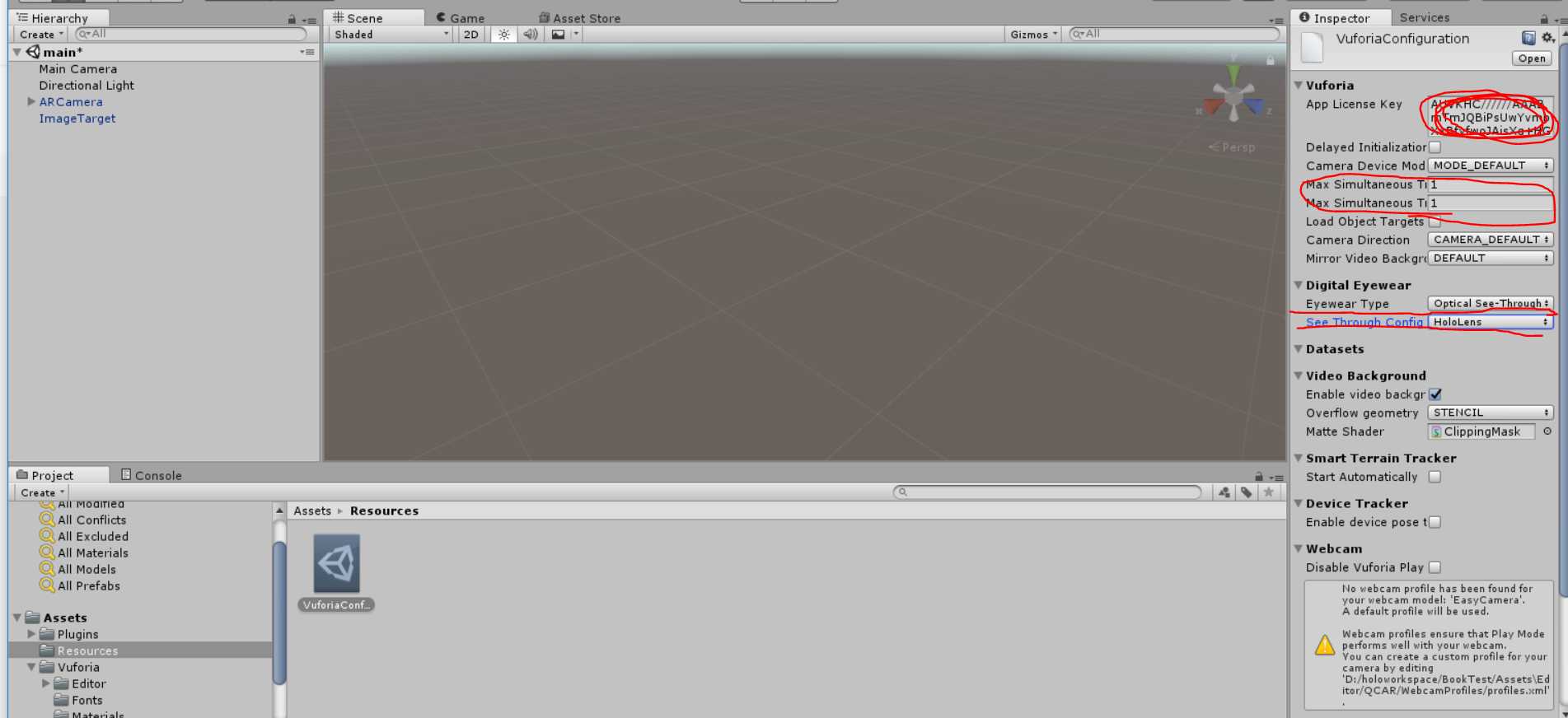The height and width of the screenshot is (718, 1568).
Task: Select Directional Light in Hierarchy
Action: click(x=86, y=86)
